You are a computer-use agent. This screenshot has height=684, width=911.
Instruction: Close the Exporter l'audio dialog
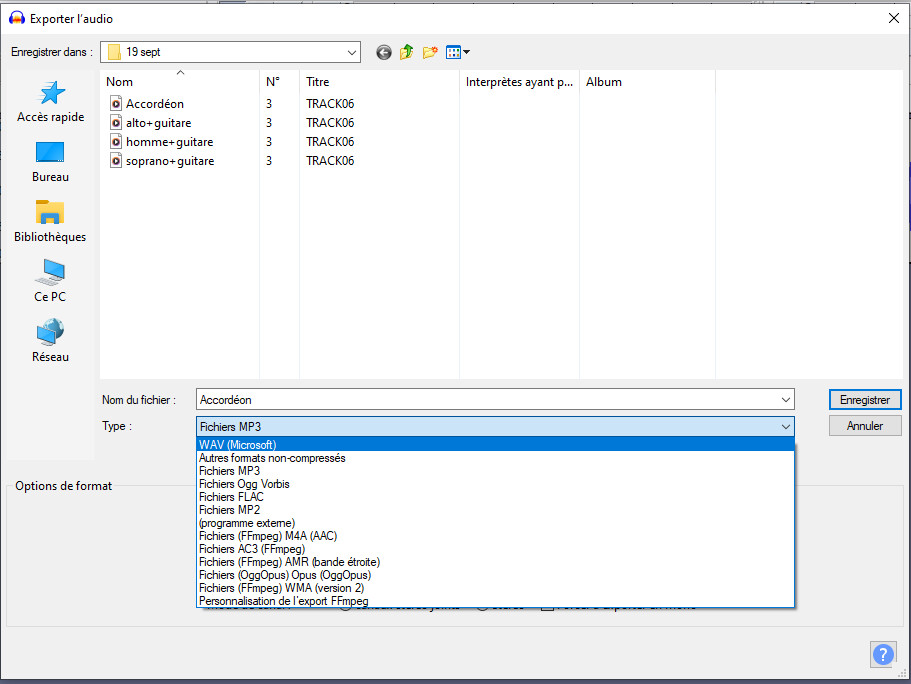(894, 18)
